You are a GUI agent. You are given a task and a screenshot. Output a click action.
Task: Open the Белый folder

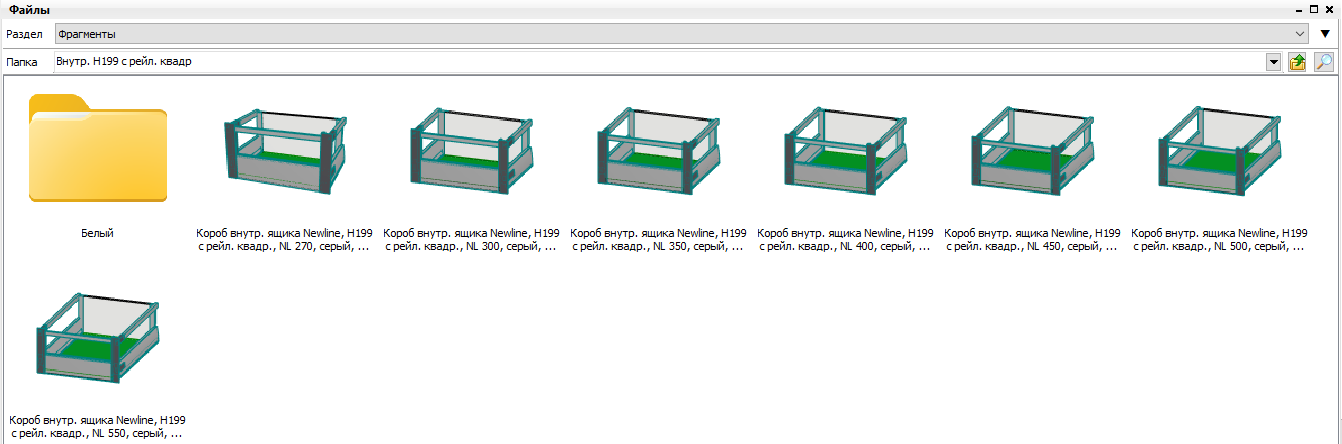click(98, 148)
